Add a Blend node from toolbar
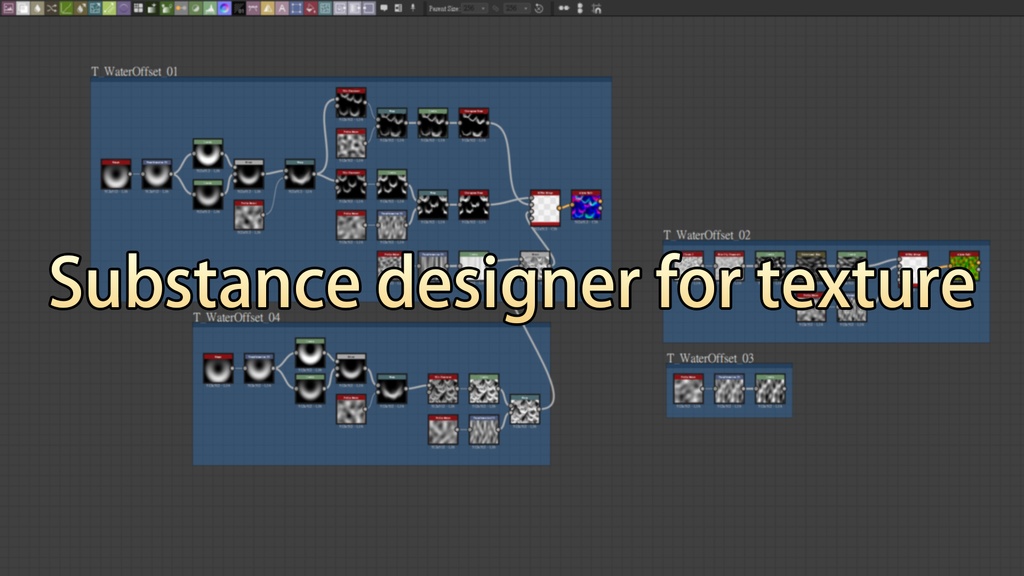The height and width of the screenshot is (576, 1024). tap(23, 8)
